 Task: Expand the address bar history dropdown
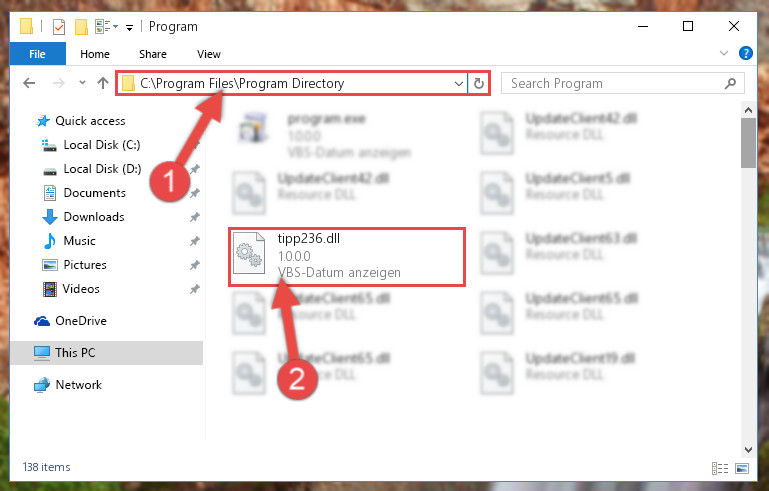tap(459, 83)
